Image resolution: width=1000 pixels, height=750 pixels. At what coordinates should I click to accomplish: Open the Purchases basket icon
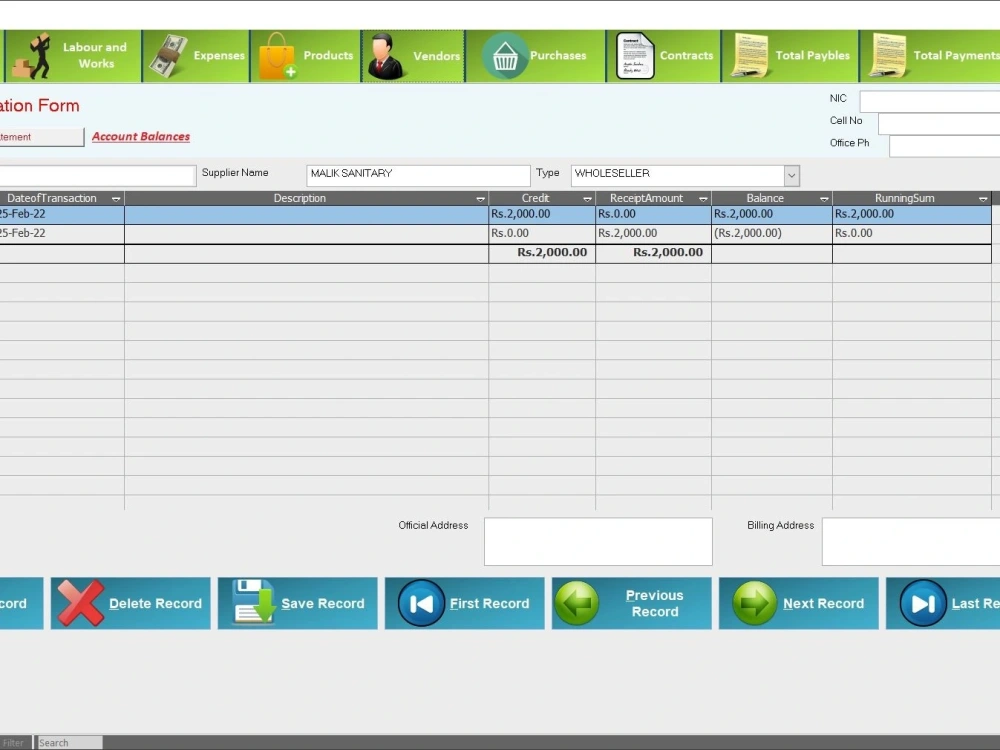coord(505,56)
